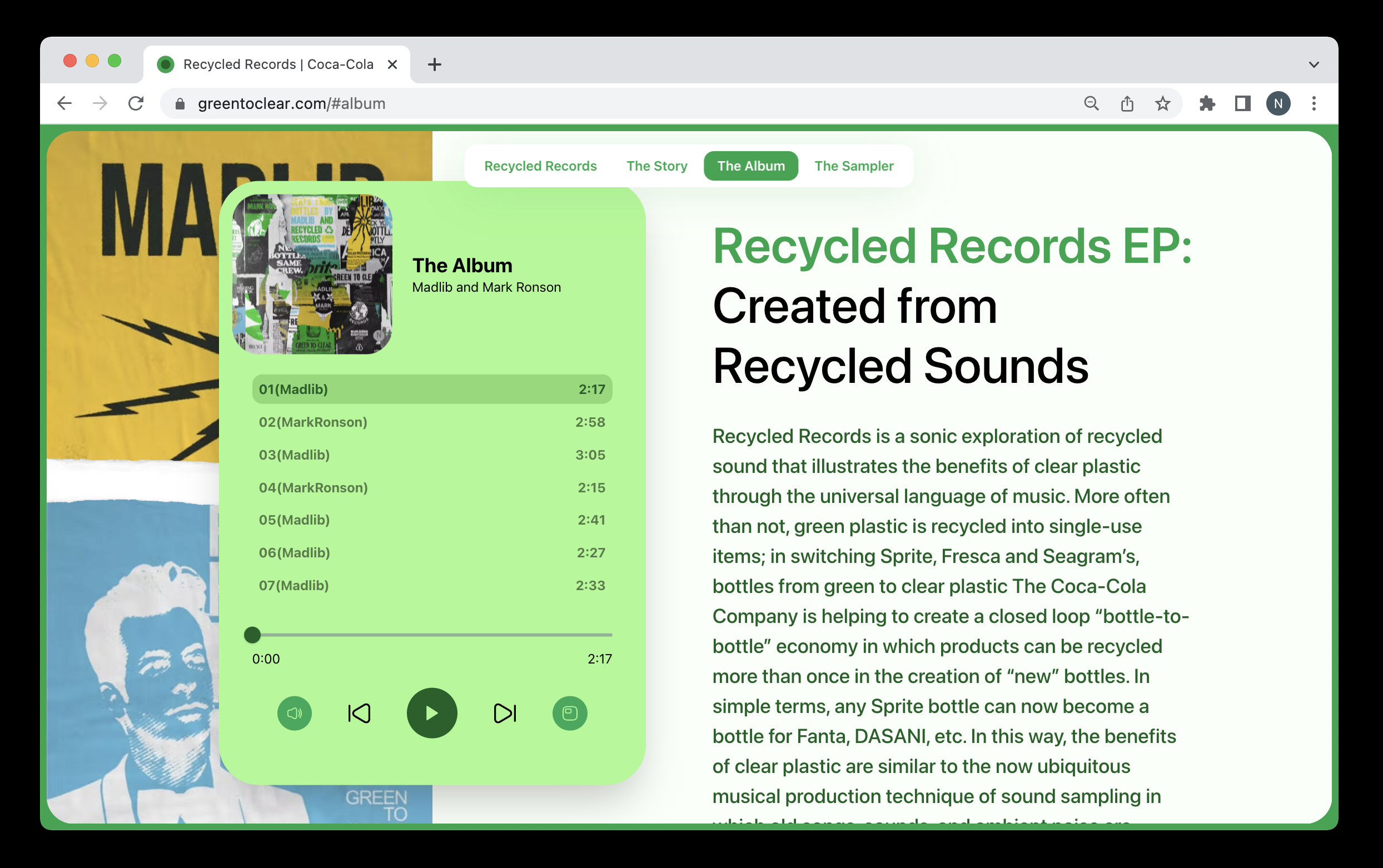Open the Chrome three-dot menu
Viewport: 1383px width, 868px height.
pyautogui.click(x=1314, y=103)
